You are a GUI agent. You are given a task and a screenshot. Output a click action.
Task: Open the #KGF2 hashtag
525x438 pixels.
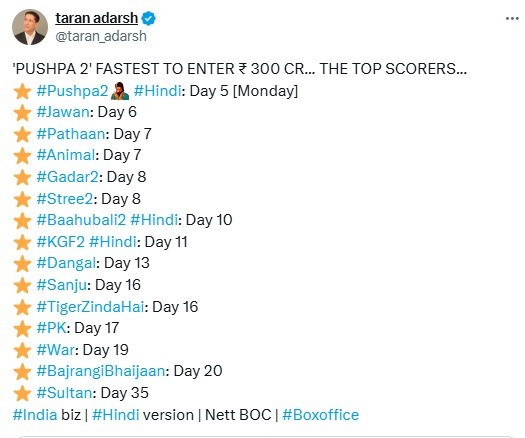point(61,242)
